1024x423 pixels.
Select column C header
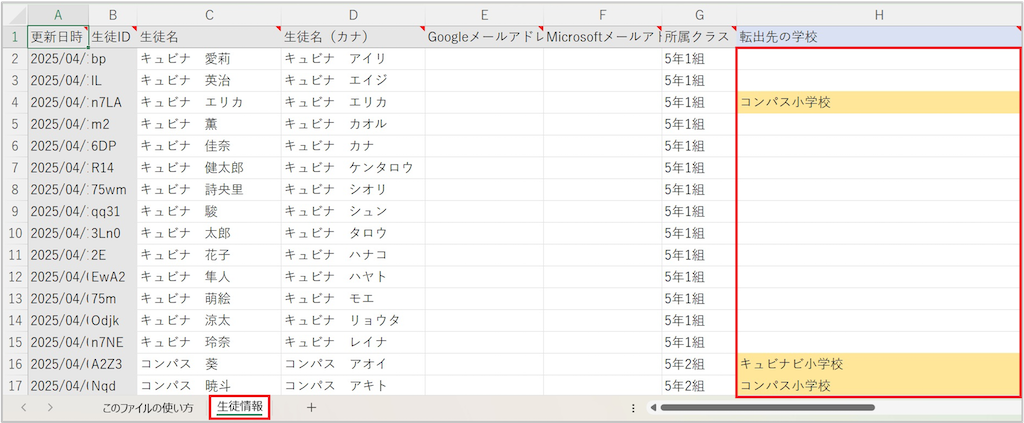[209, 15]
